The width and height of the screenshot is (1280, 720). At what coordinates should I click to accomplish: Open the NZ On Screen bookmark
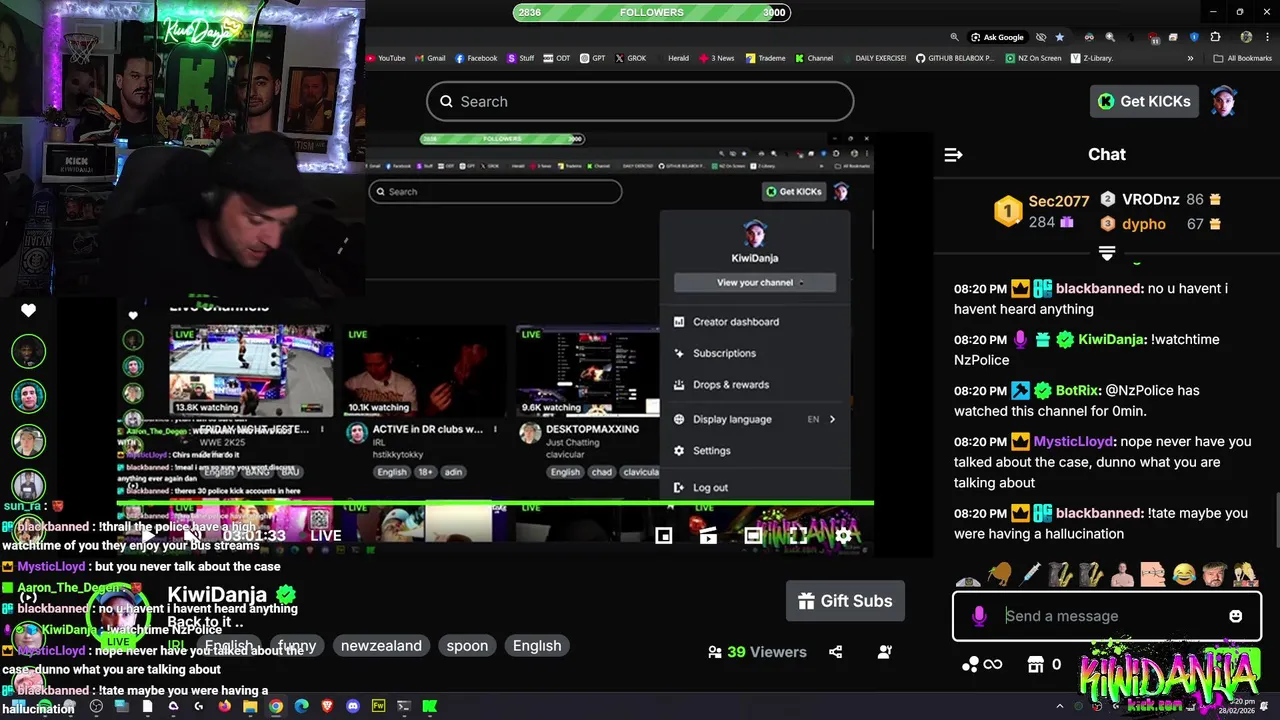pyautogui.click(x=1033, y=58)
